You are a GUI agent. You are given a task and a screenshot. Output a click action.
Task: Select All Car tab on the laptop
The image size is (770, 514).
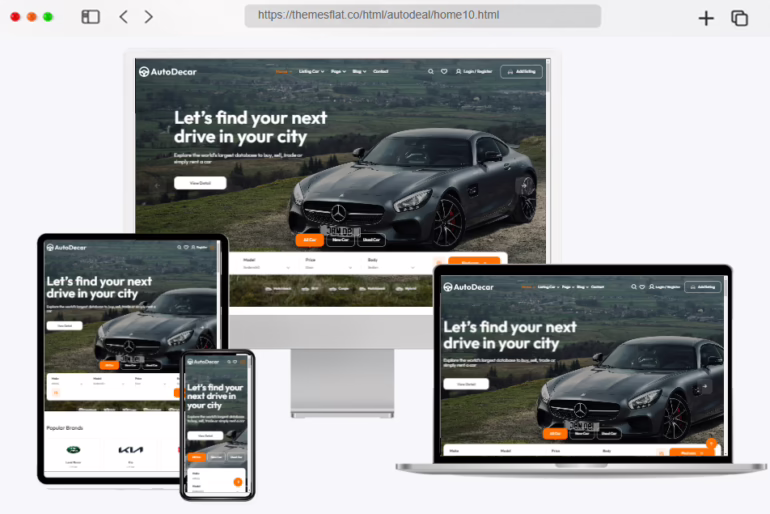click(x=555, y=433)
